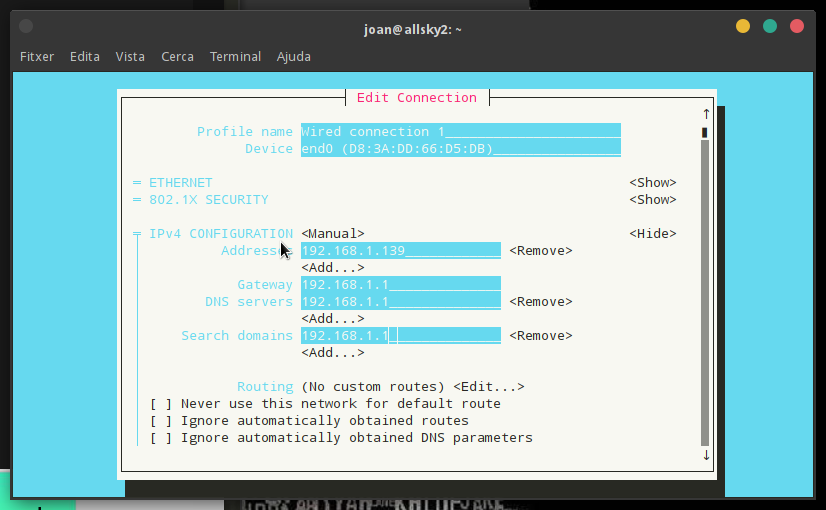
Task: Open the Cerca menu
Action: (178, 56)
